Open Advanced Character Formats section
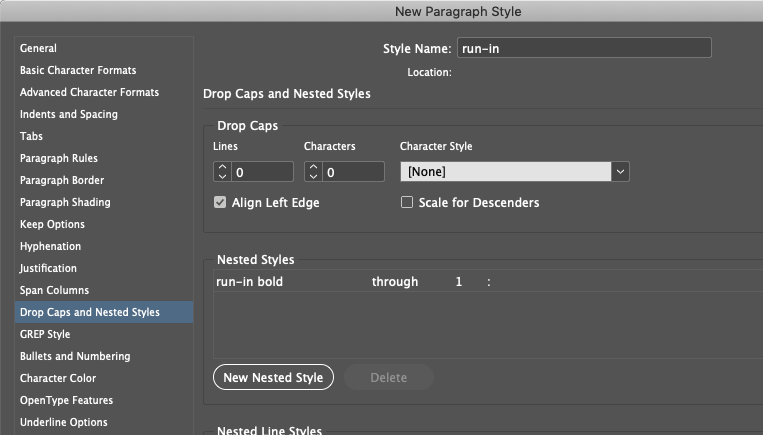This screenshot has height=435, width=763. [x=89, y=92]
